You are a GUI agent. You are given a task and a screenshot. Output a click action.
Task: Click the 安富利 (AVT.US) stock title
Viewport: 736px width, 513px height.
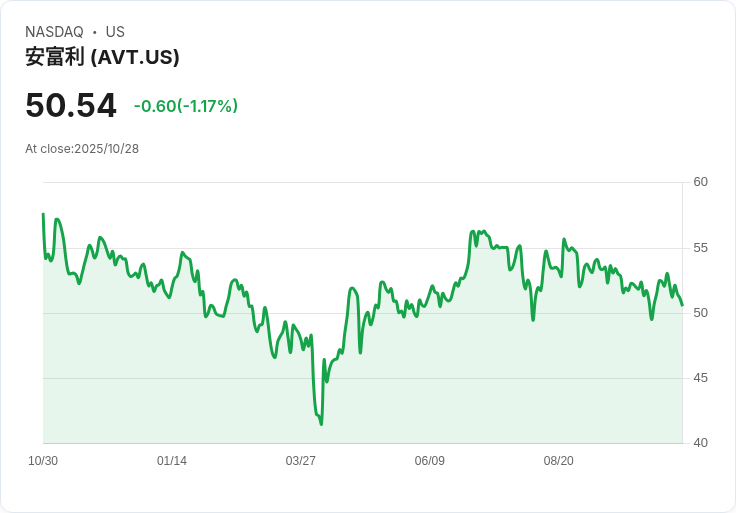click(102, 57)
